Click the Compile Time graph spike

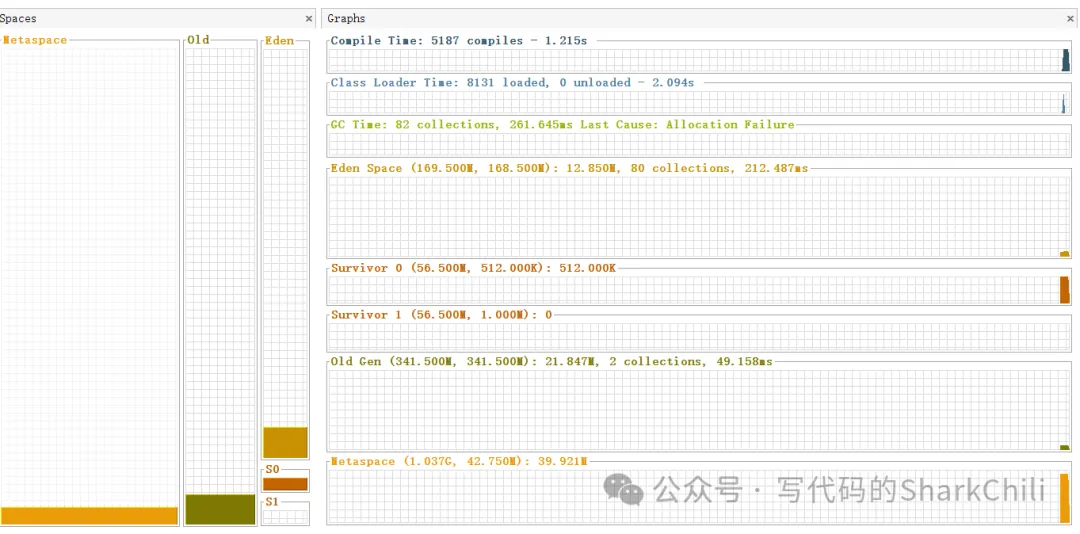[1065, 61]
